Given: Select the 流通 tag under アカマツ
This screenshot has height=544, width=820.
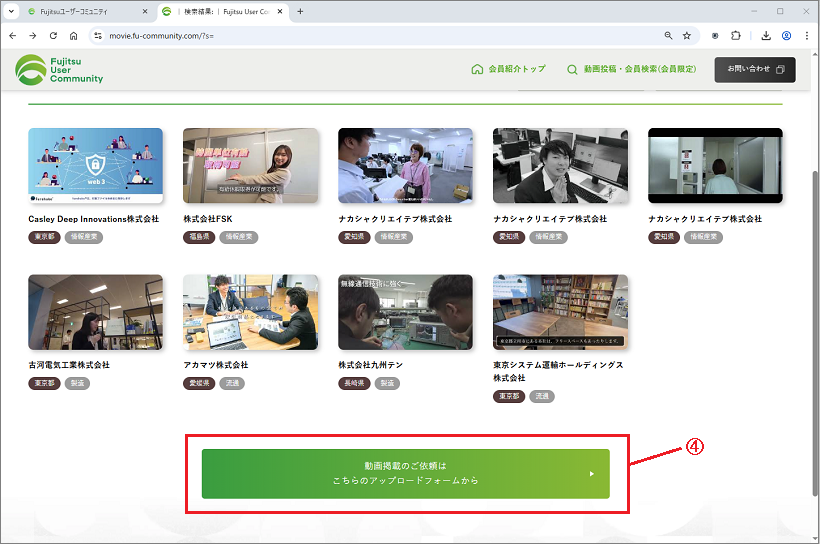Looking at the screenshot, I should pyautogui.click(x=232, y=383).
